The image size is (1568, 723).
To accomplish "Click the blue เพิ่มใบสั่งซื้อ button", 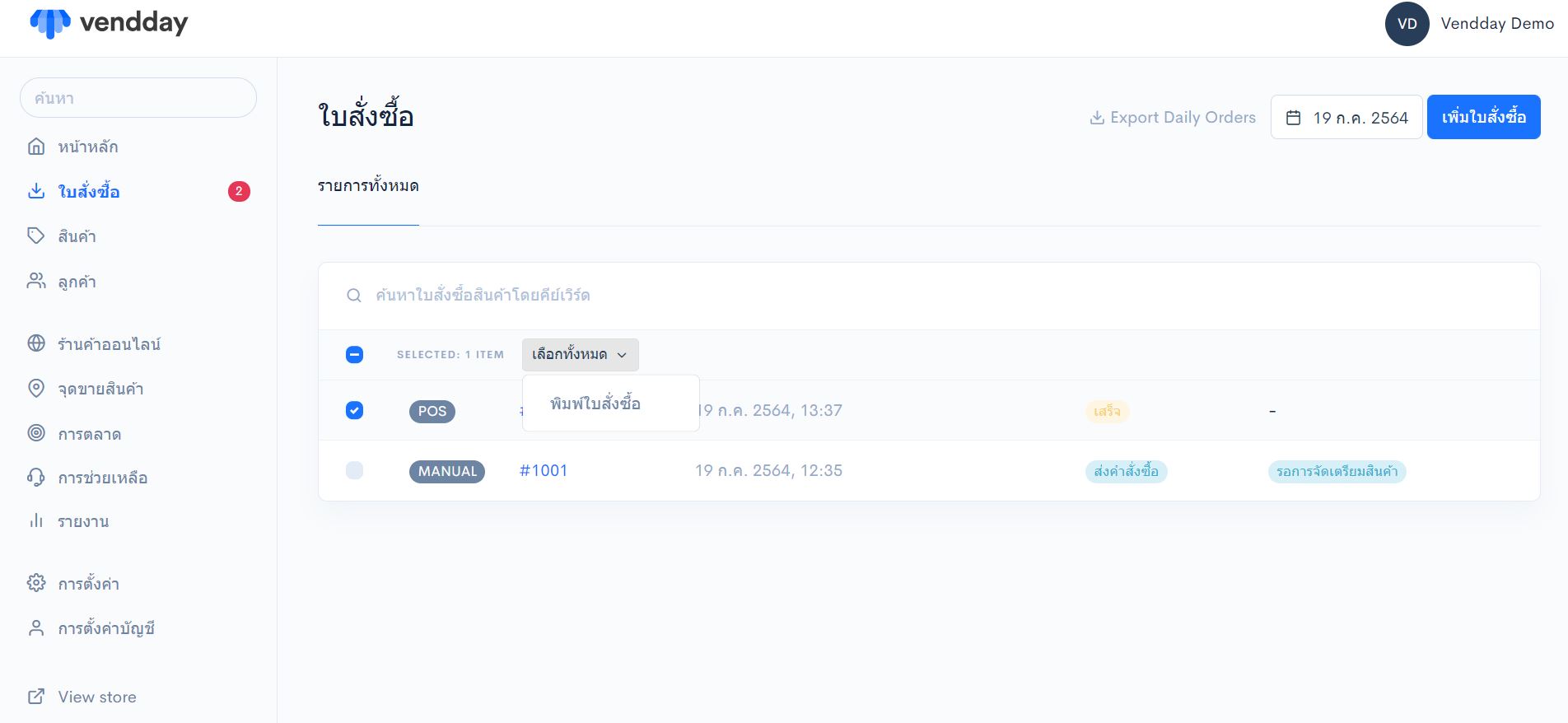I will (1483, 117).
